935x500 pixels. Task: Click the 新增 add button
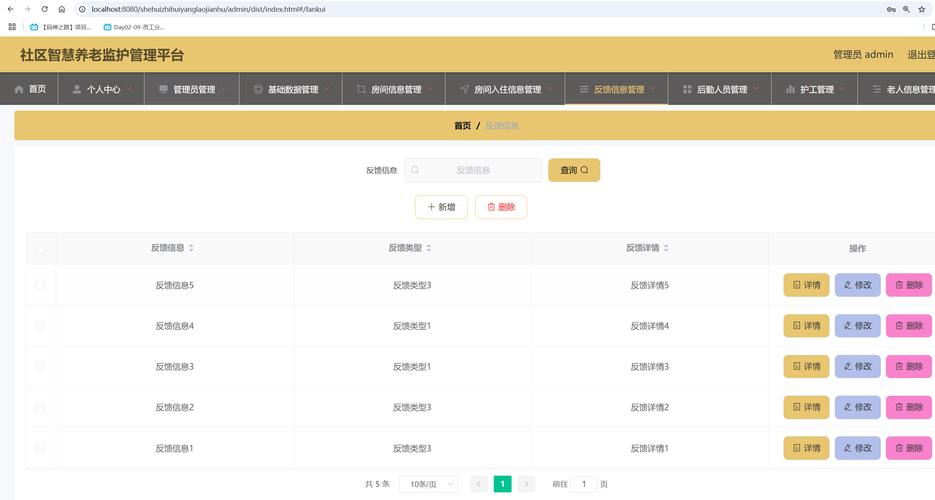[441, 207]
